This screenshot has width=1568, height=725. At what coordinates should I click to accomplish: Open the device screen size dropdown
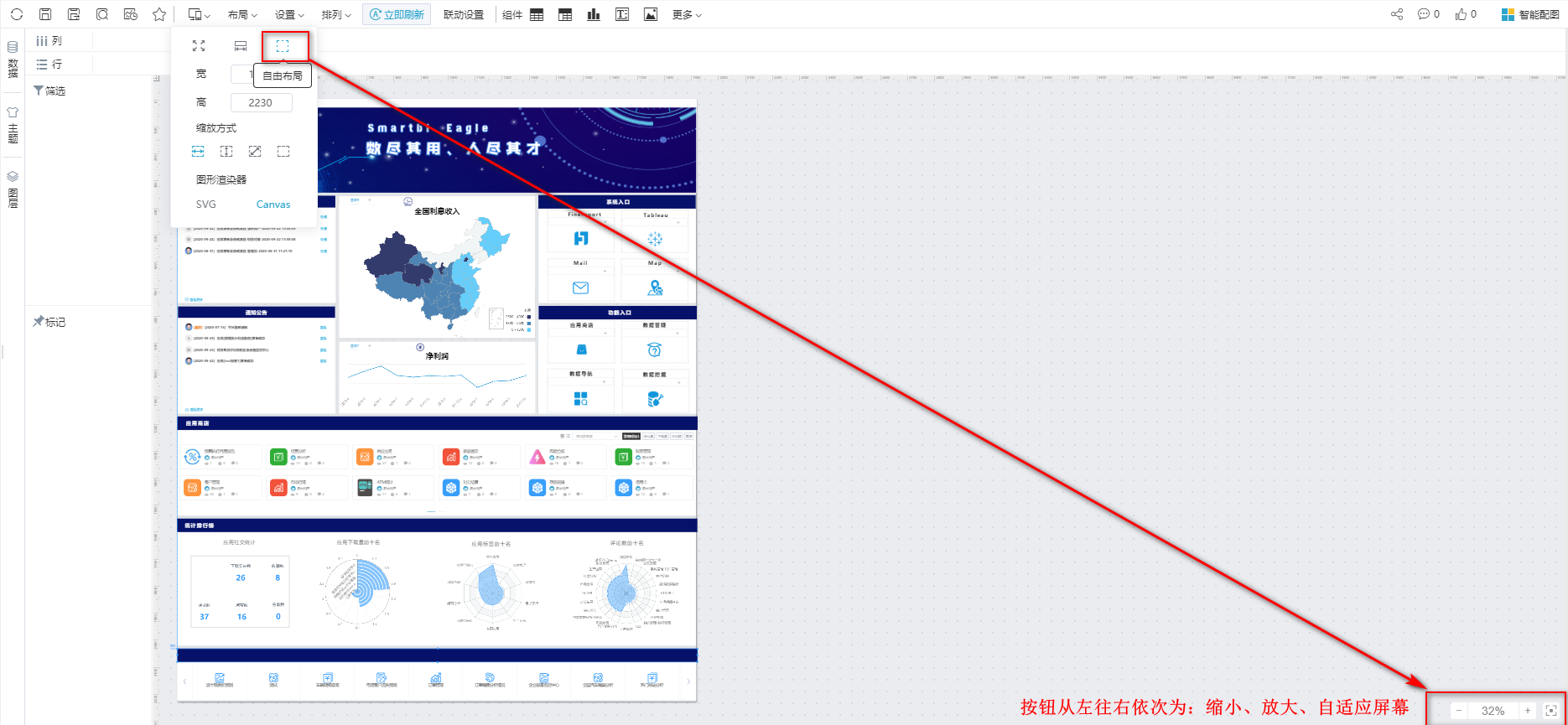[199, 14]
